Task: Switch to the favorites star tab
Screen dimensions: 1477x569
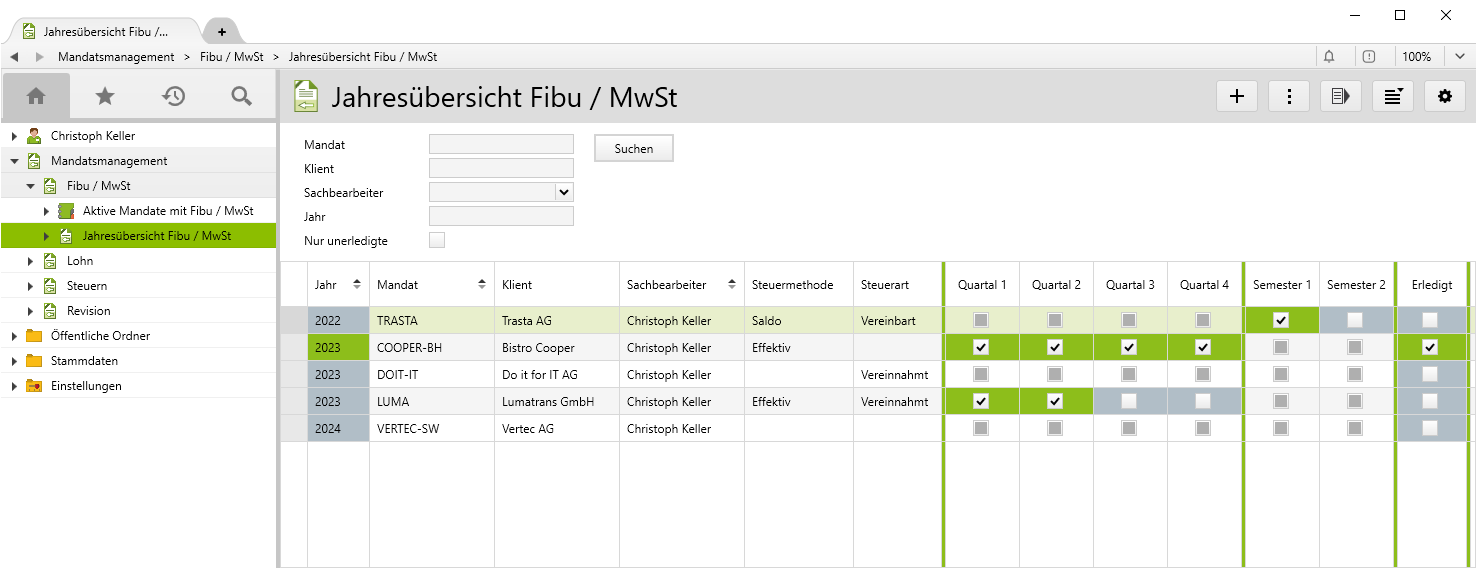Action: [105, 96]
